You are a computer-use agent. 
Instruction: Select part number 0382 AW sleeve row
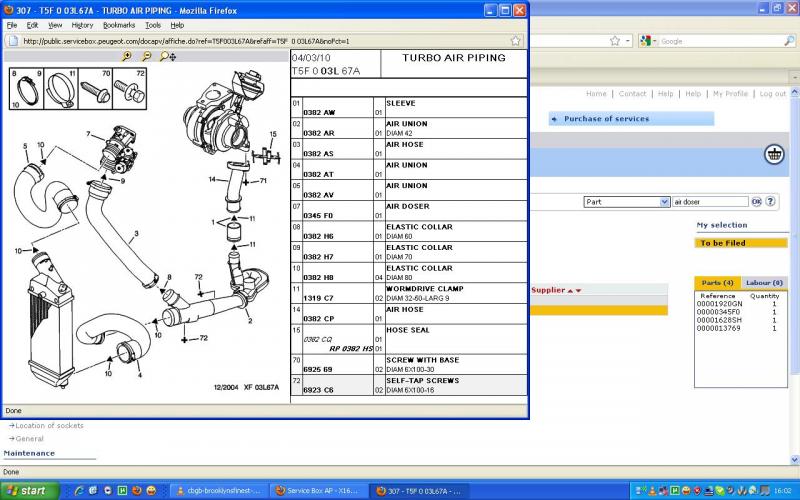click(409, 108)
